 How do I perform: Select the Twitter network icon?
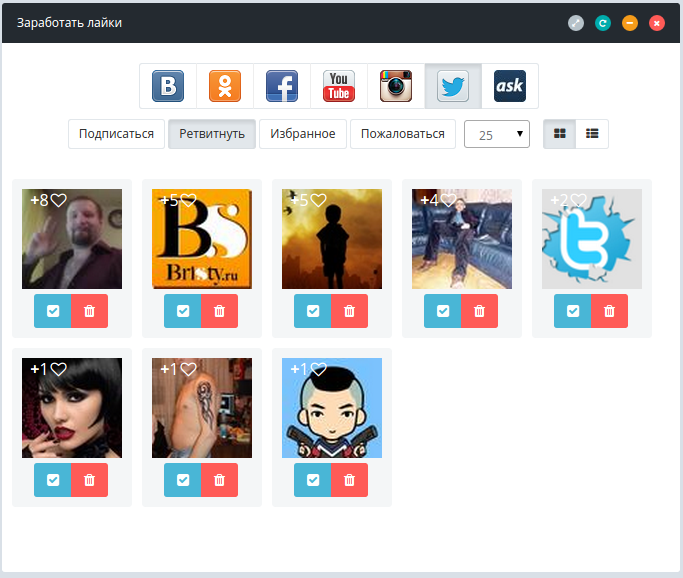(x=453, y=86)
